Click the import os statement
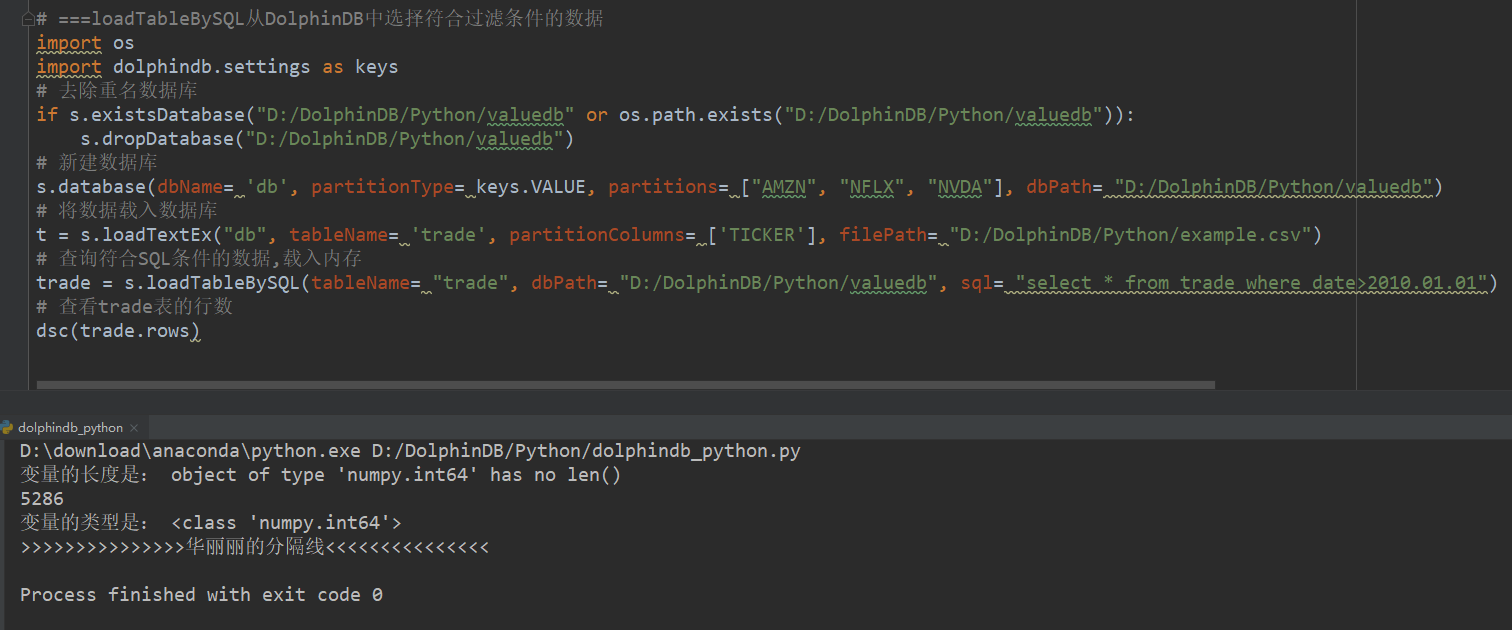This screenshot has height=630, width=1512. [x=85, y=42]
